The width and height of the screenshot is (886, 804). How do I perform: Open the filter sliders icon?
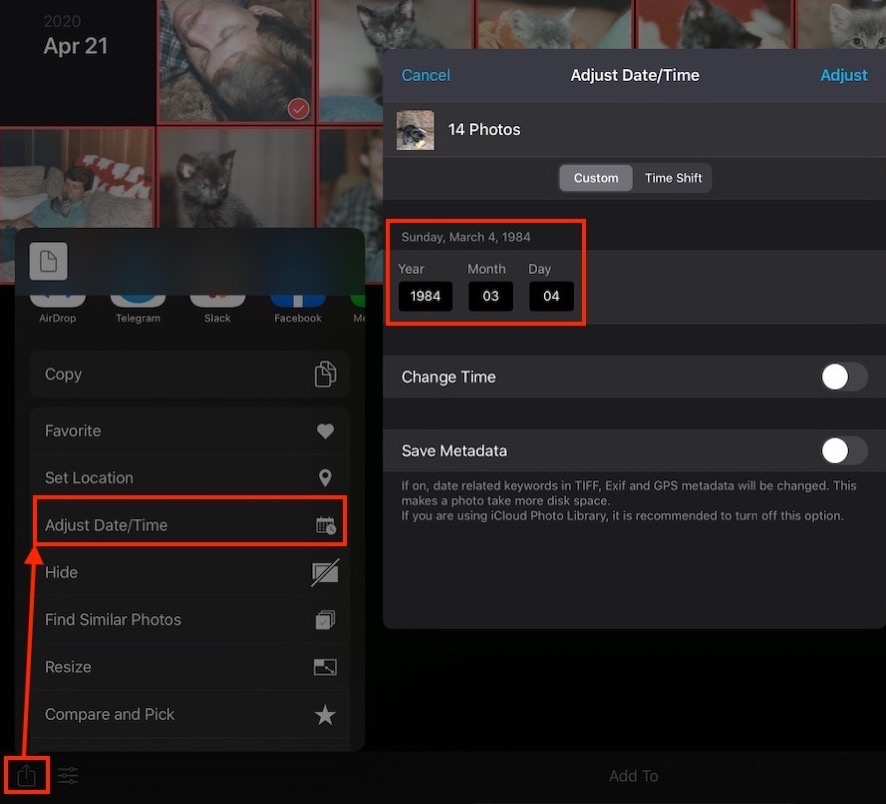pyautogui.click(x=68, y=776)
